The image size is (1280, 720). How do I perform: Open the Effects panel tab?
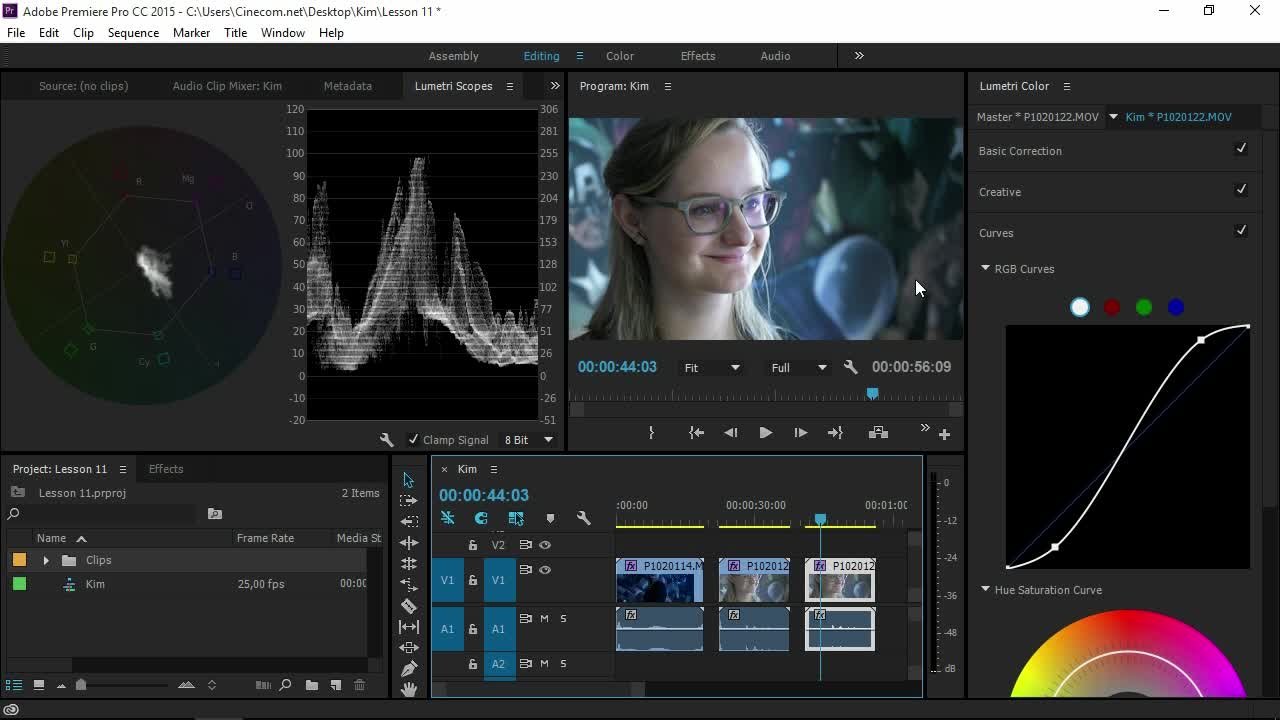click(x=166, y=469)
